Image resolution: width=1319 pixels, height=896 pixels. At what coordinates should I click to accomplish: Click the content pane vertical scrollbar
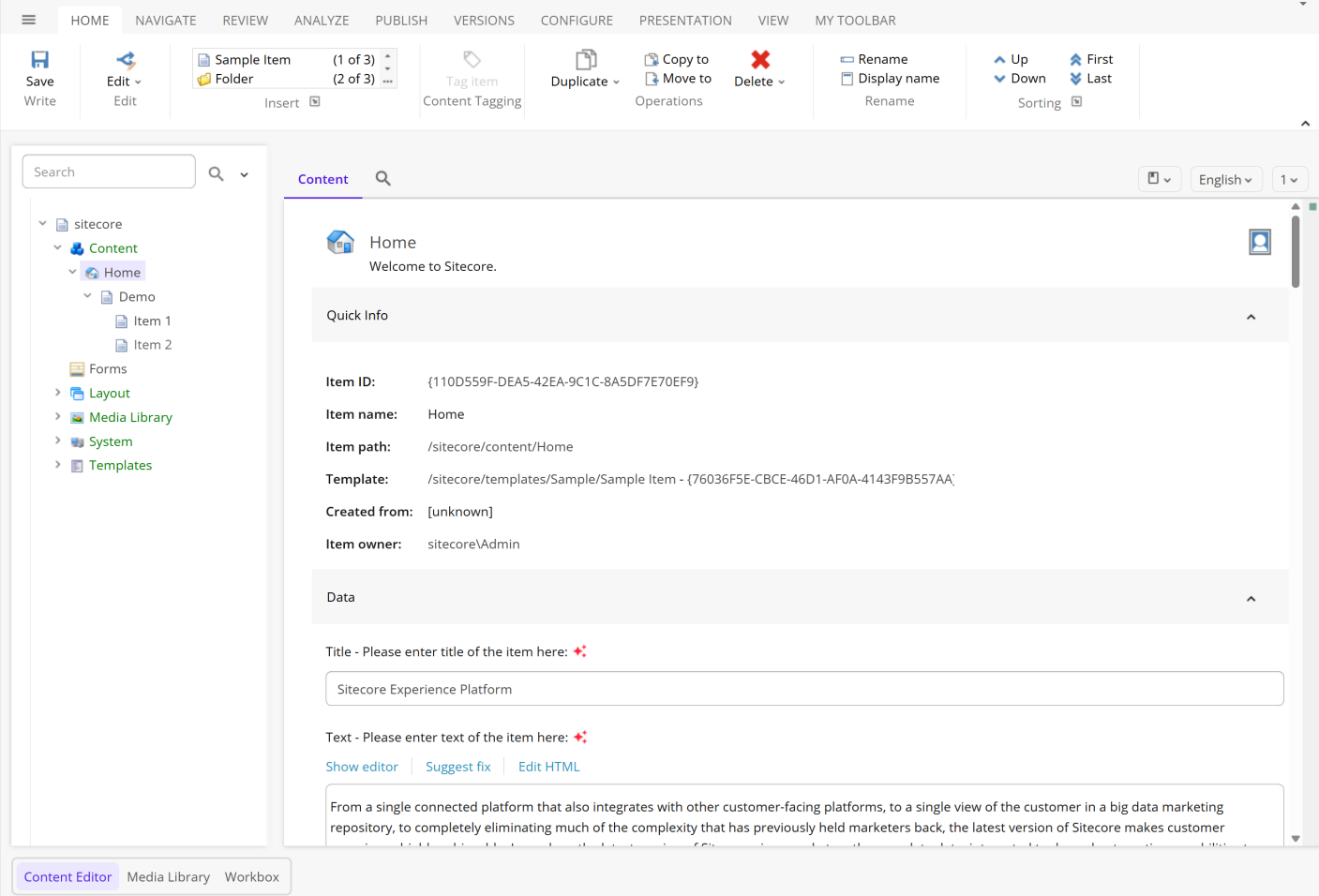point(1296,252)
